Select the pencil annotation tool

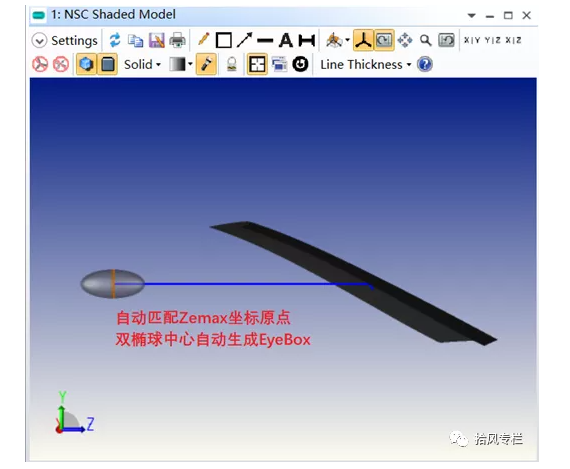coord(204,39)
